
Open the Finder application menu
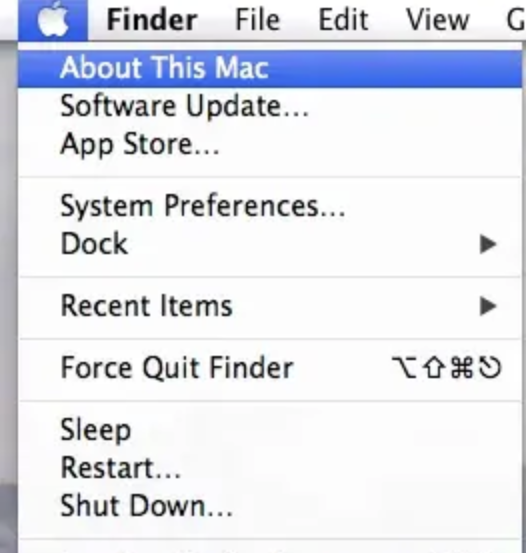point(152,20)
